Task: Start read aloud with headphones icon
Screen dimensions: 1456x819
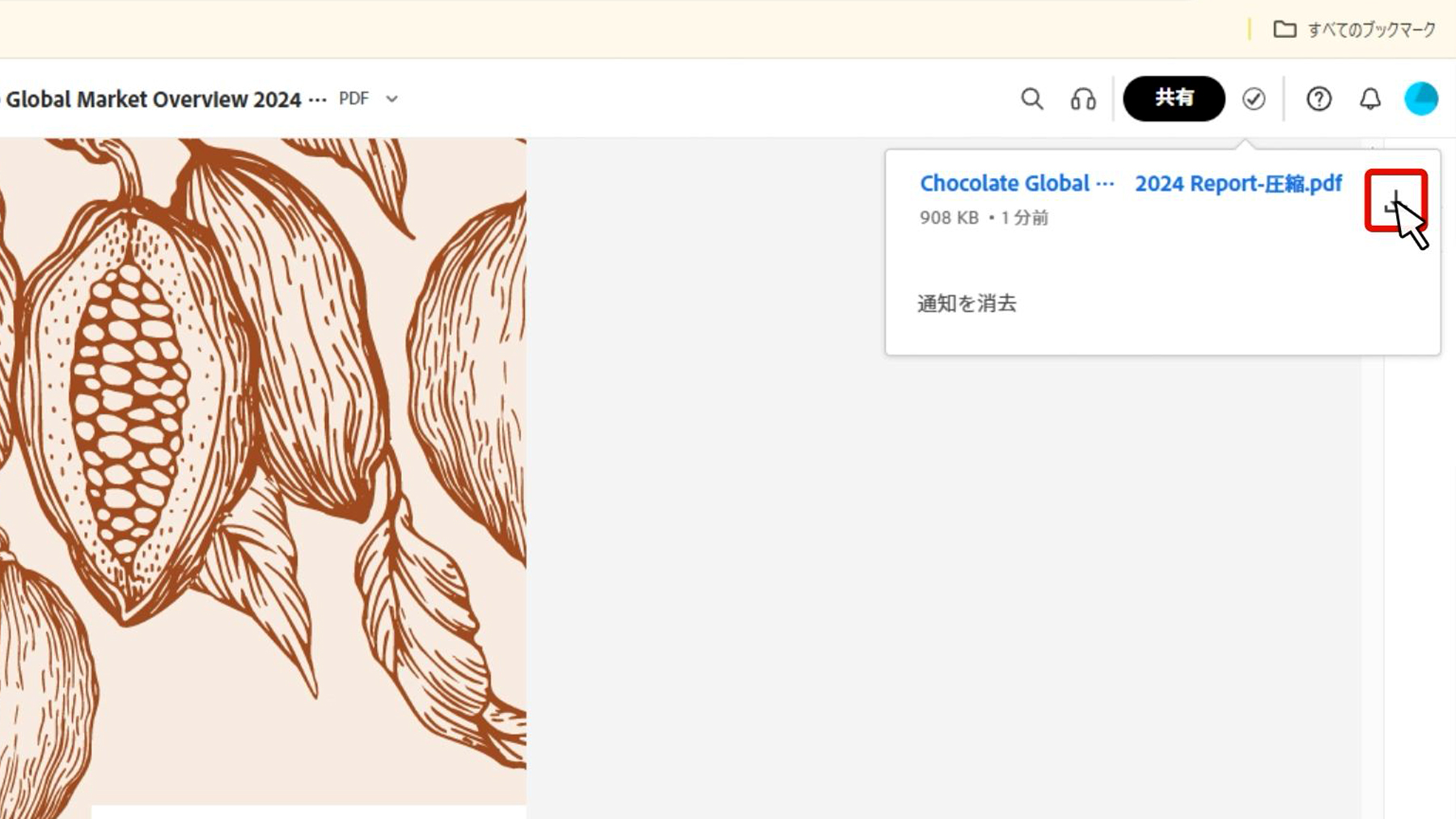Action: (1083, 99)
